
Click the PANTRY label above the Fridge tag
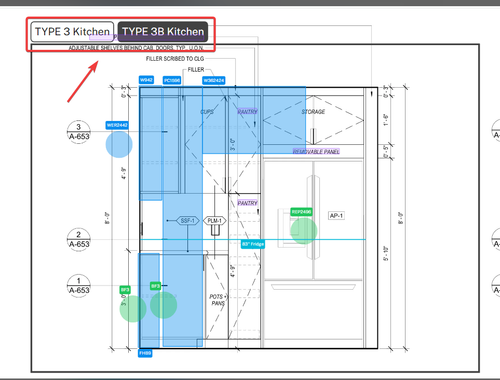(247, 203)
